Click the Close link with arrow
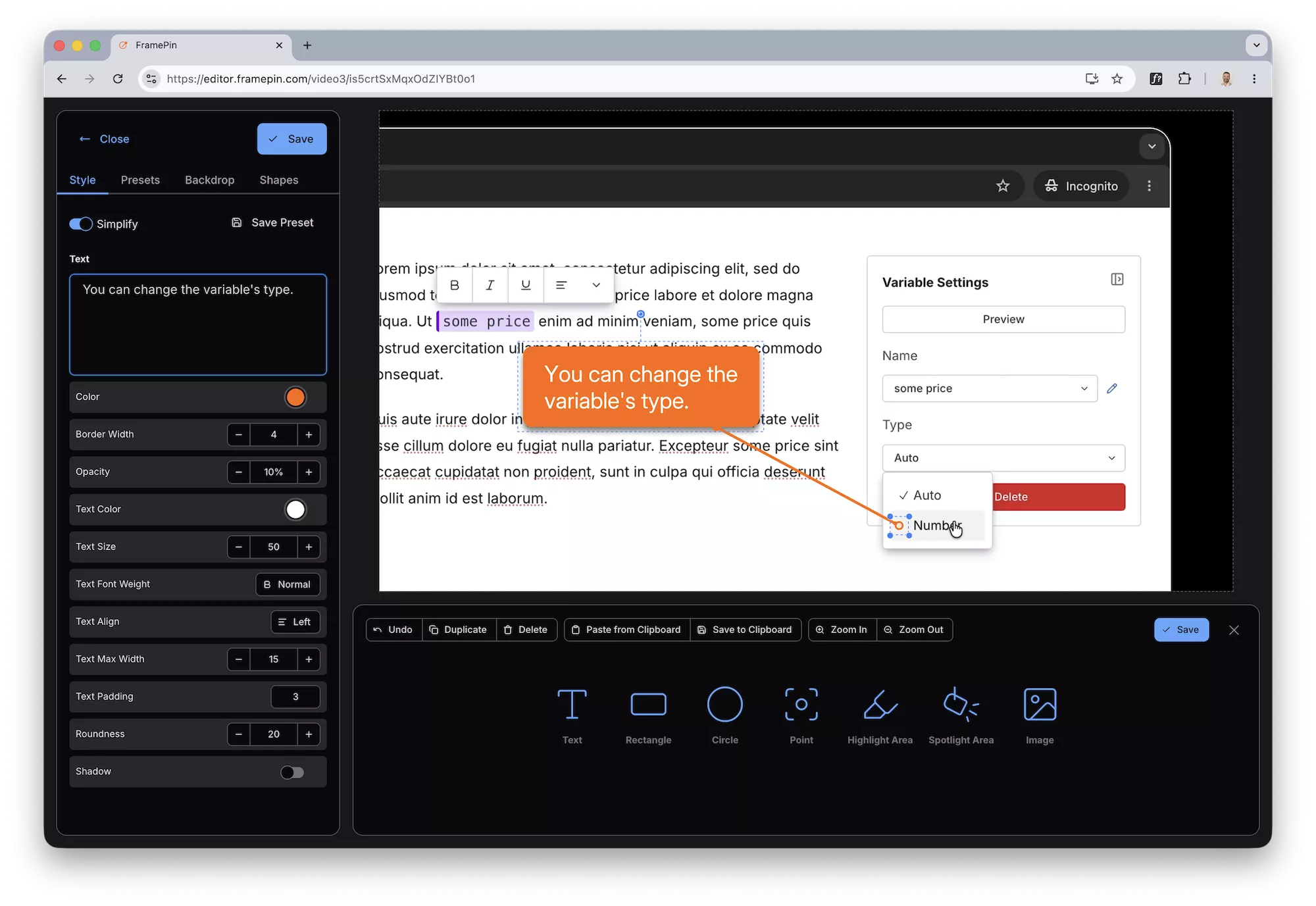Image resolution: width=1316 pixels, height=906 pixels. 104,139
